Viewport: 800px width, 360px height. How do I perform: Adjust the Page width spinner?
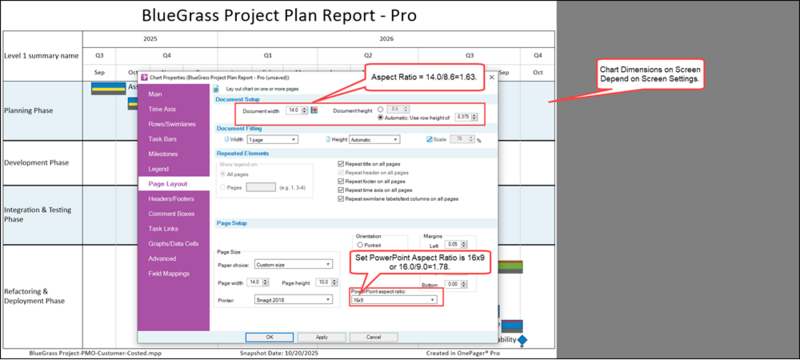click(265, 282)
